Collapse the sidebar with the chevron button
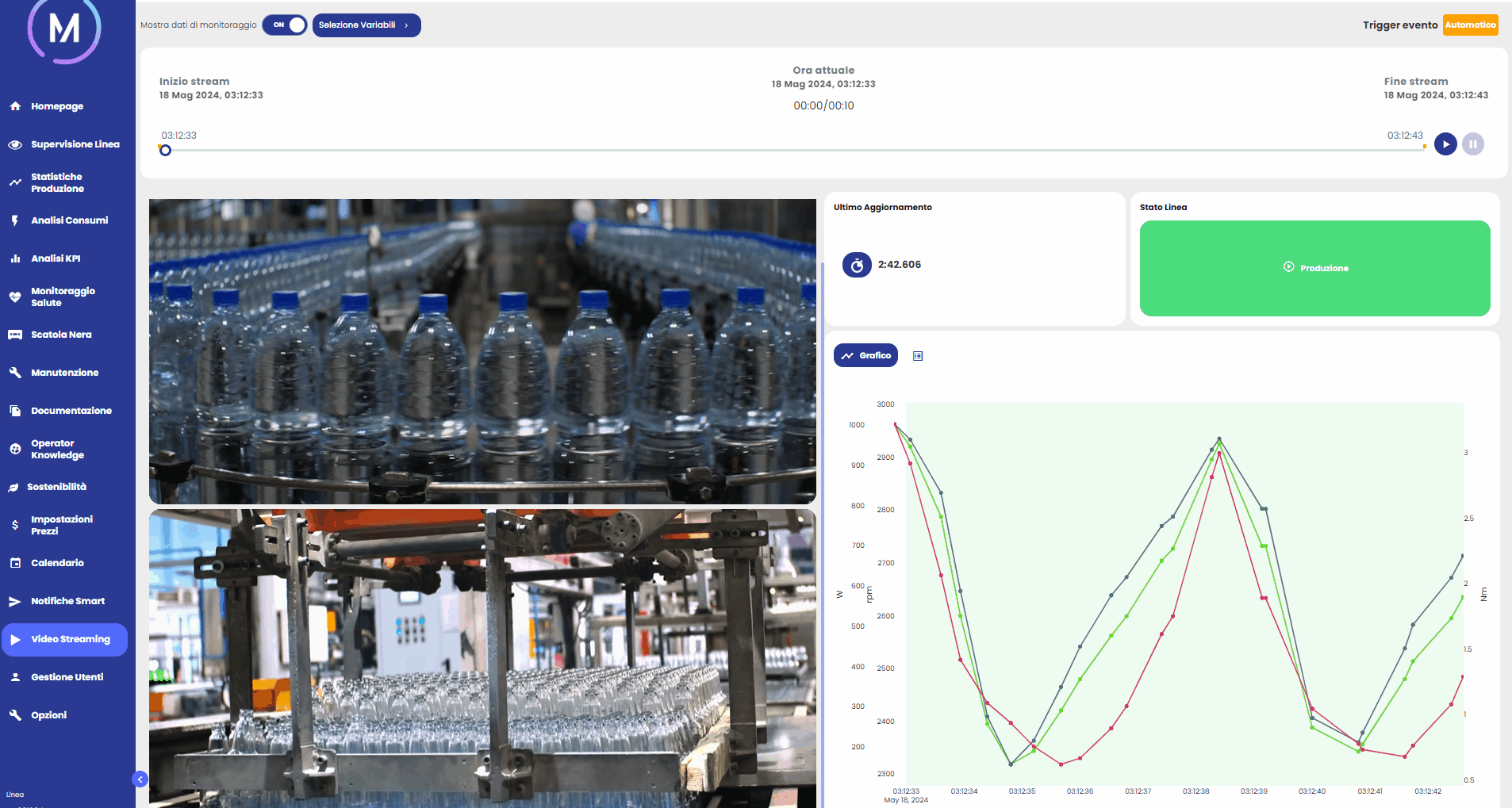The height and width of the screenshot is (808, 1512). pyautogui.click(x=140, y=779)
